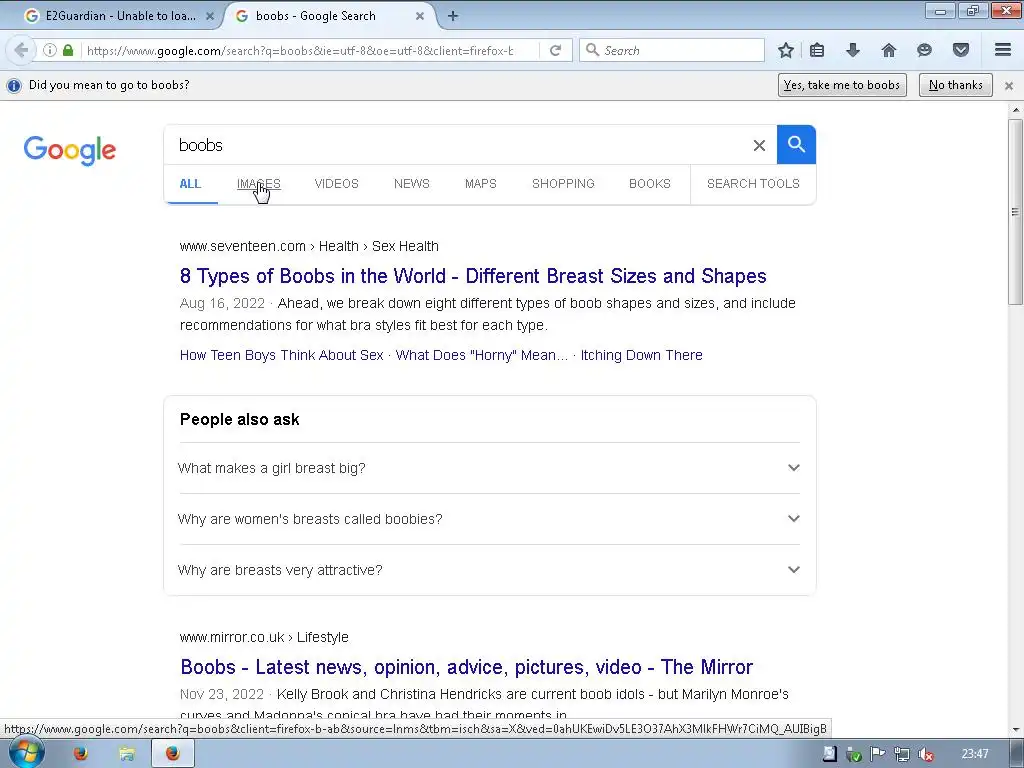
Task: Click the muted volume tray icon
Action: 925,754
